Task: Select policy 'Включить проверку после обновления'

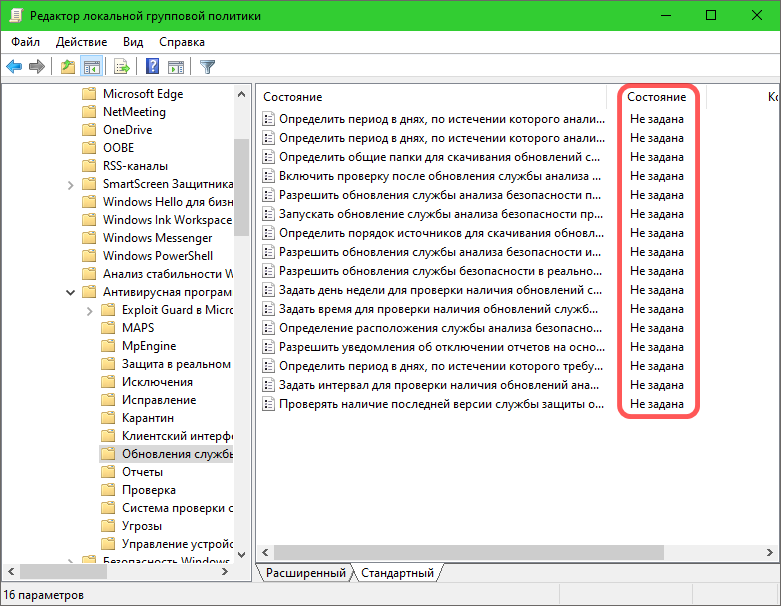Action: [x=439, y=175]
